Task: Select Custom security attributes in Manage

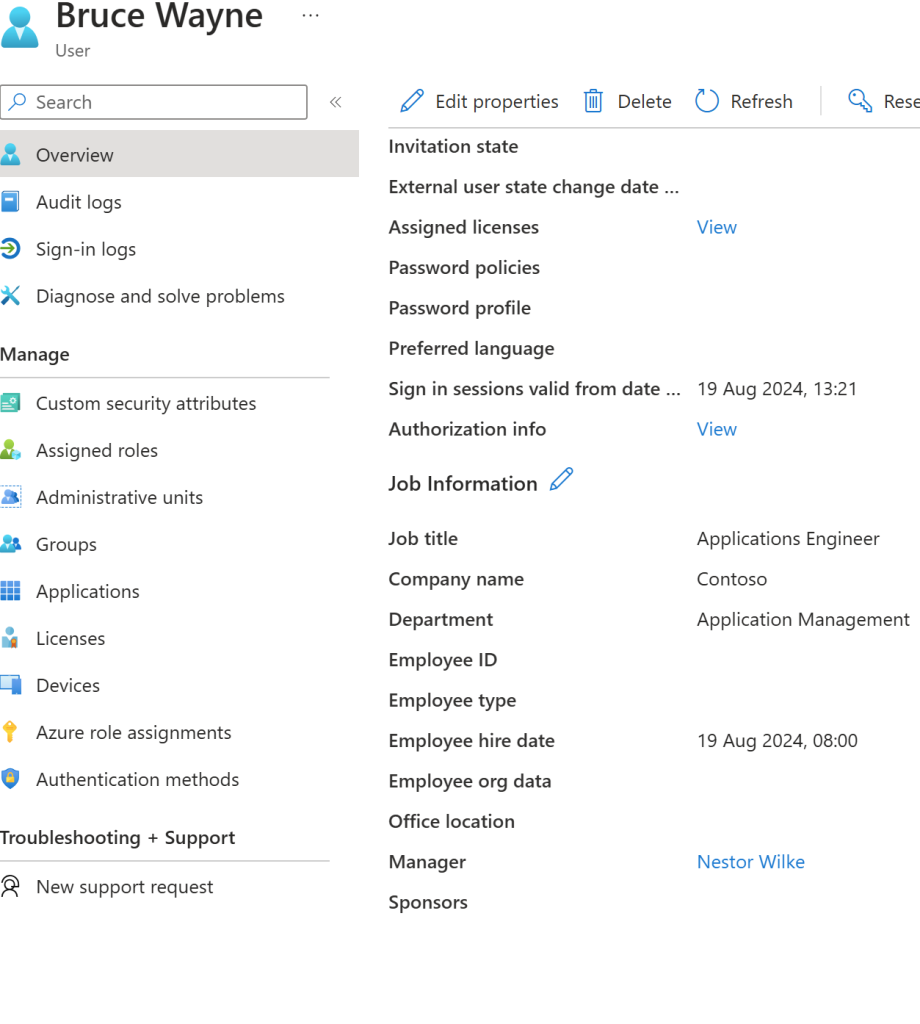Action: 145,403
